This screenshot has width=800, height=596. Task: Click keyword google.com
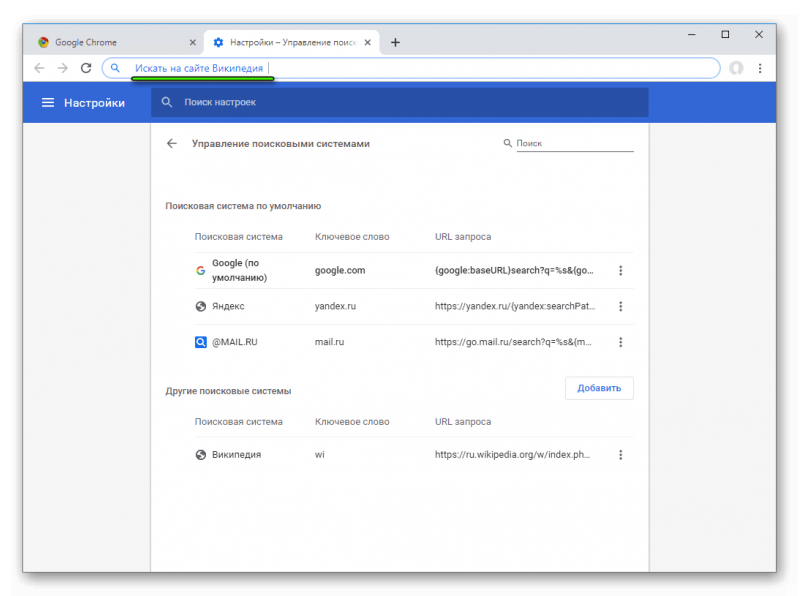340,270
